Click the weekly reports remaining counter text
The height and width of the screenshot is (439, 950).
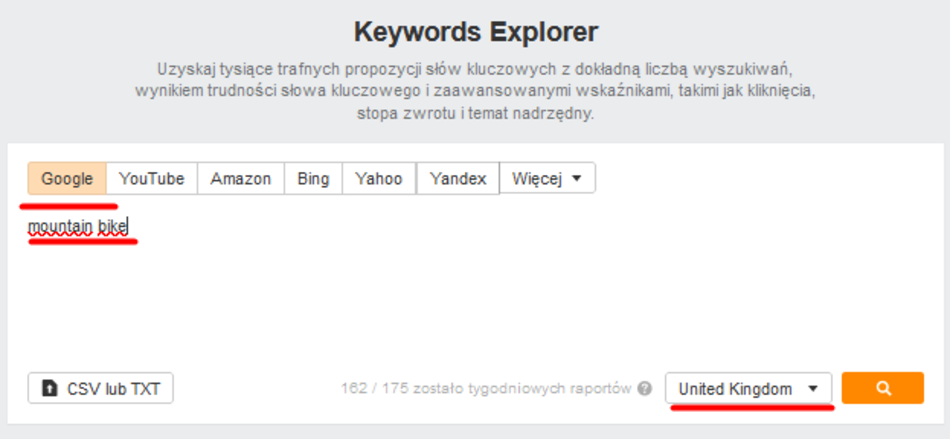coord(486,389)
